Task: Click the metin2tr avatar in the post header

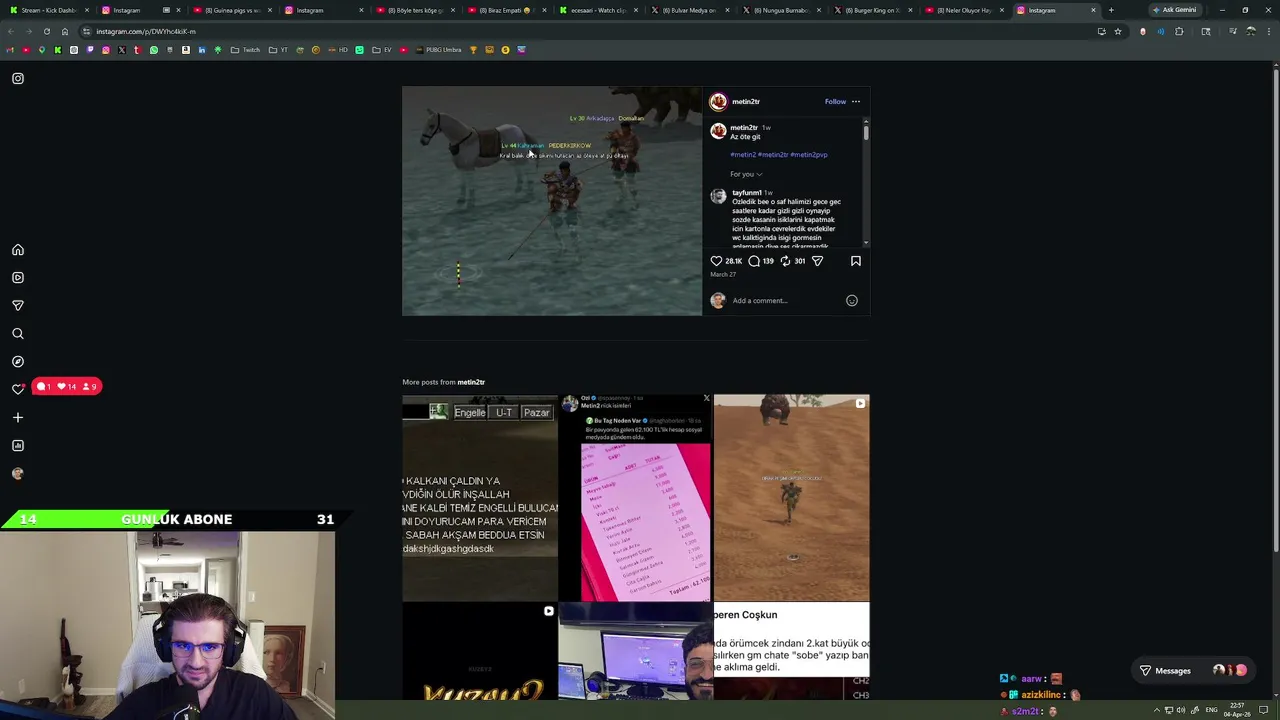Action: coord(718,101)
